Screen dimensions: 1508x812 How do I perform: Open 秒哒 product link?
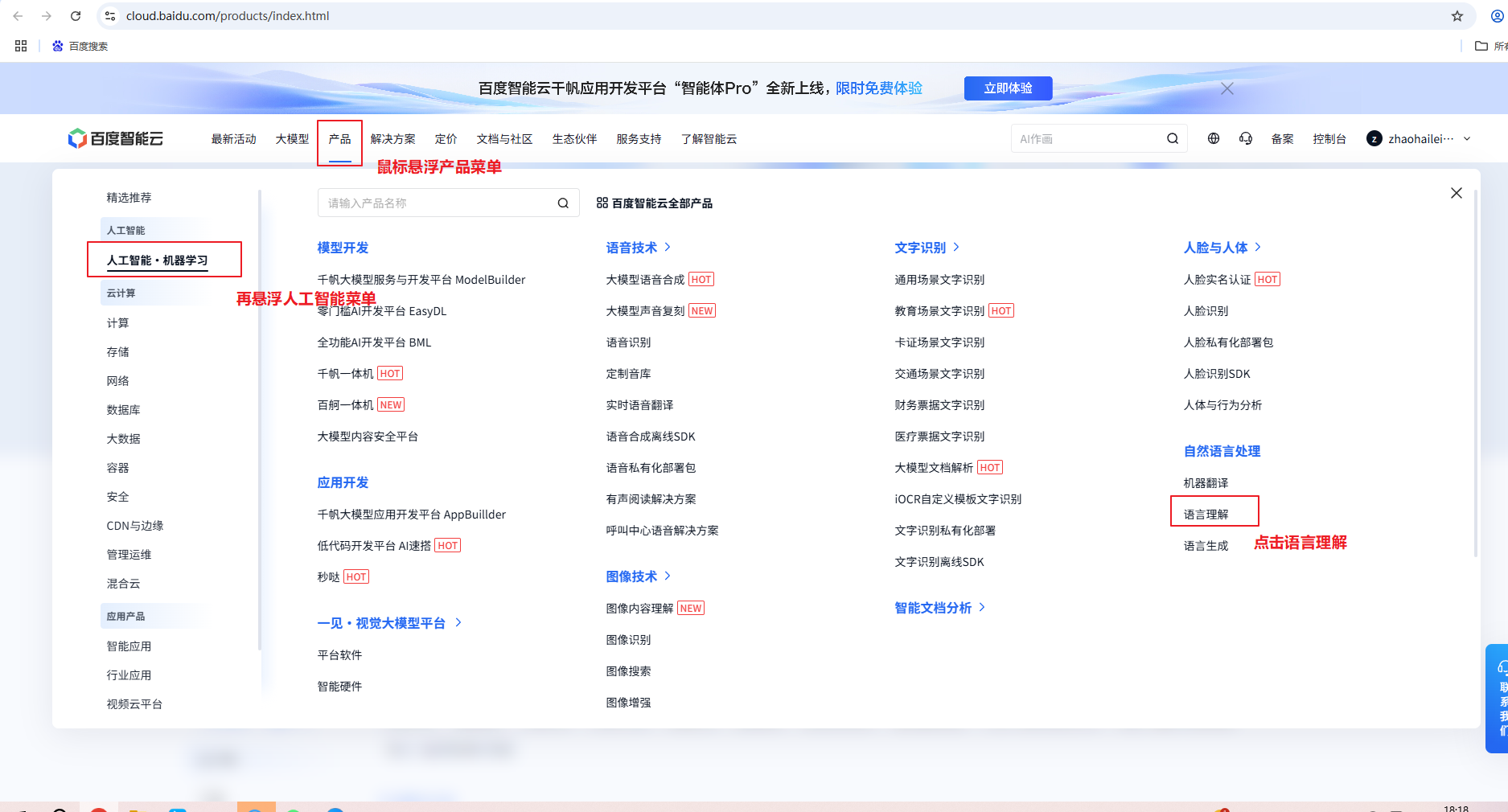tap(329, 577)
